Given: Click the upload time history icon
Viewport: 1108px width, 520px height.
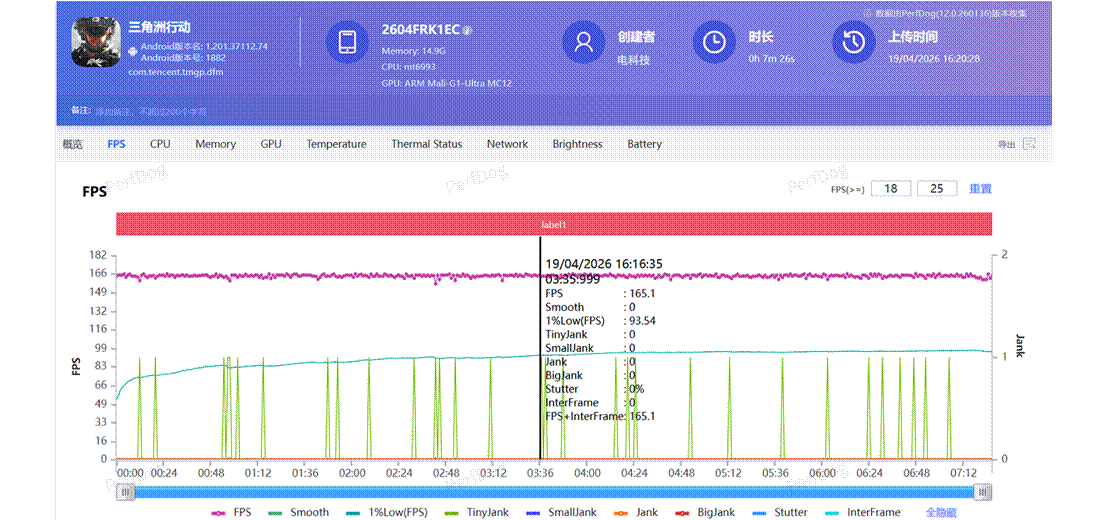Looking at the screenshot, I should [853, 42].
